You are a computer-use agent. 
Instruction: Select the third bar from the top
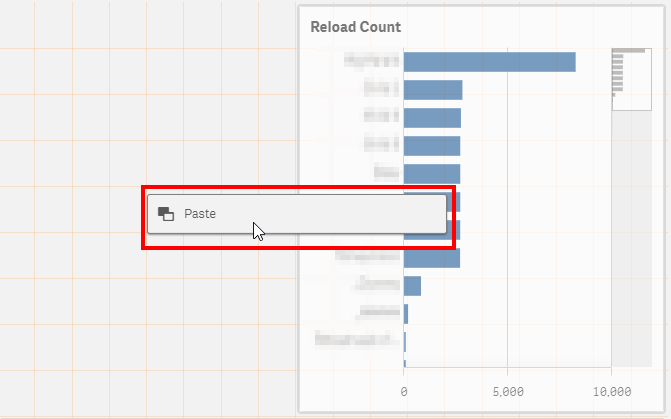click(432, 118)
